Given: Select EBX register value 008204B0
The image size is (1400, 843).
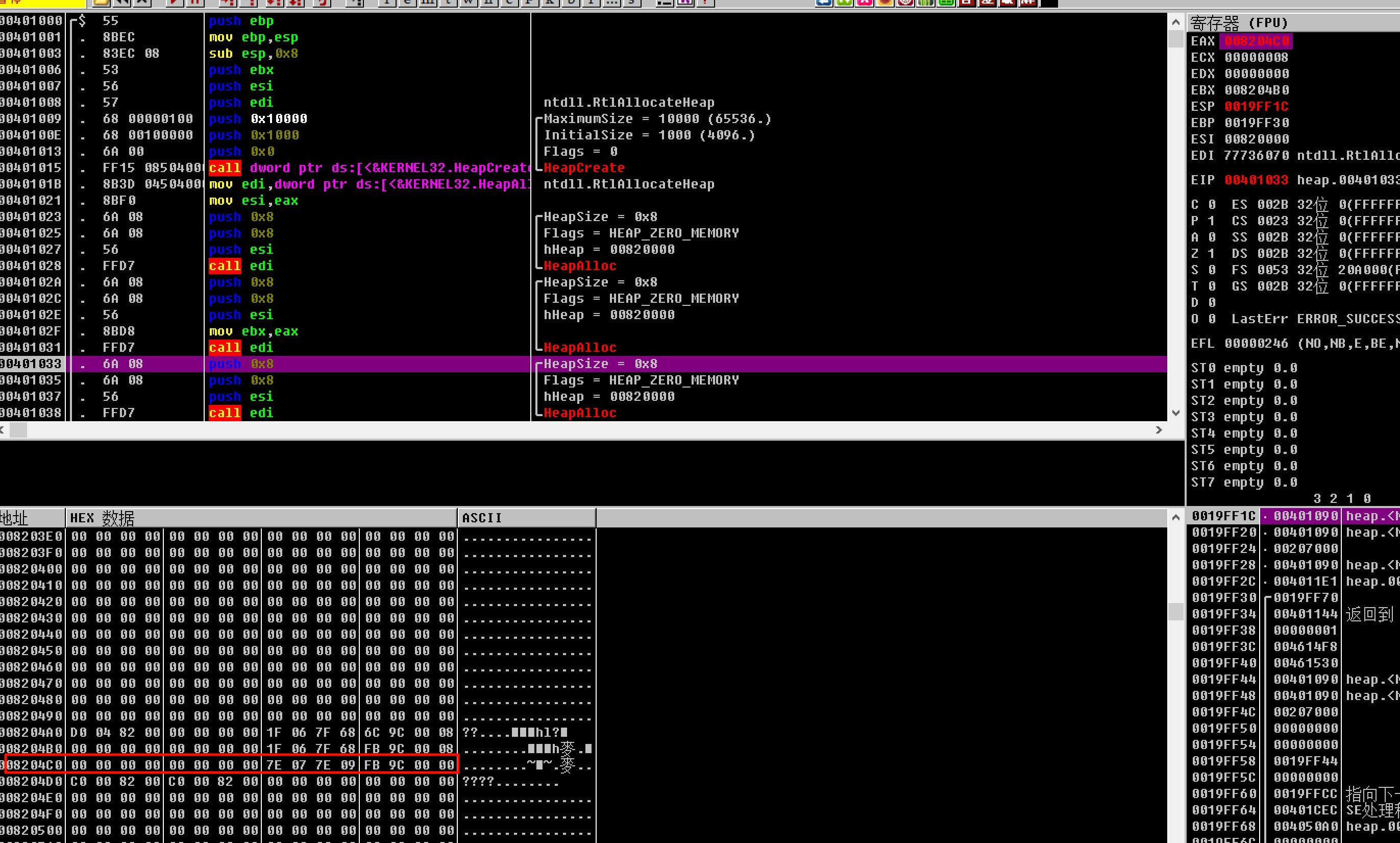Looking at the screenshot, I should [1257, 90].
